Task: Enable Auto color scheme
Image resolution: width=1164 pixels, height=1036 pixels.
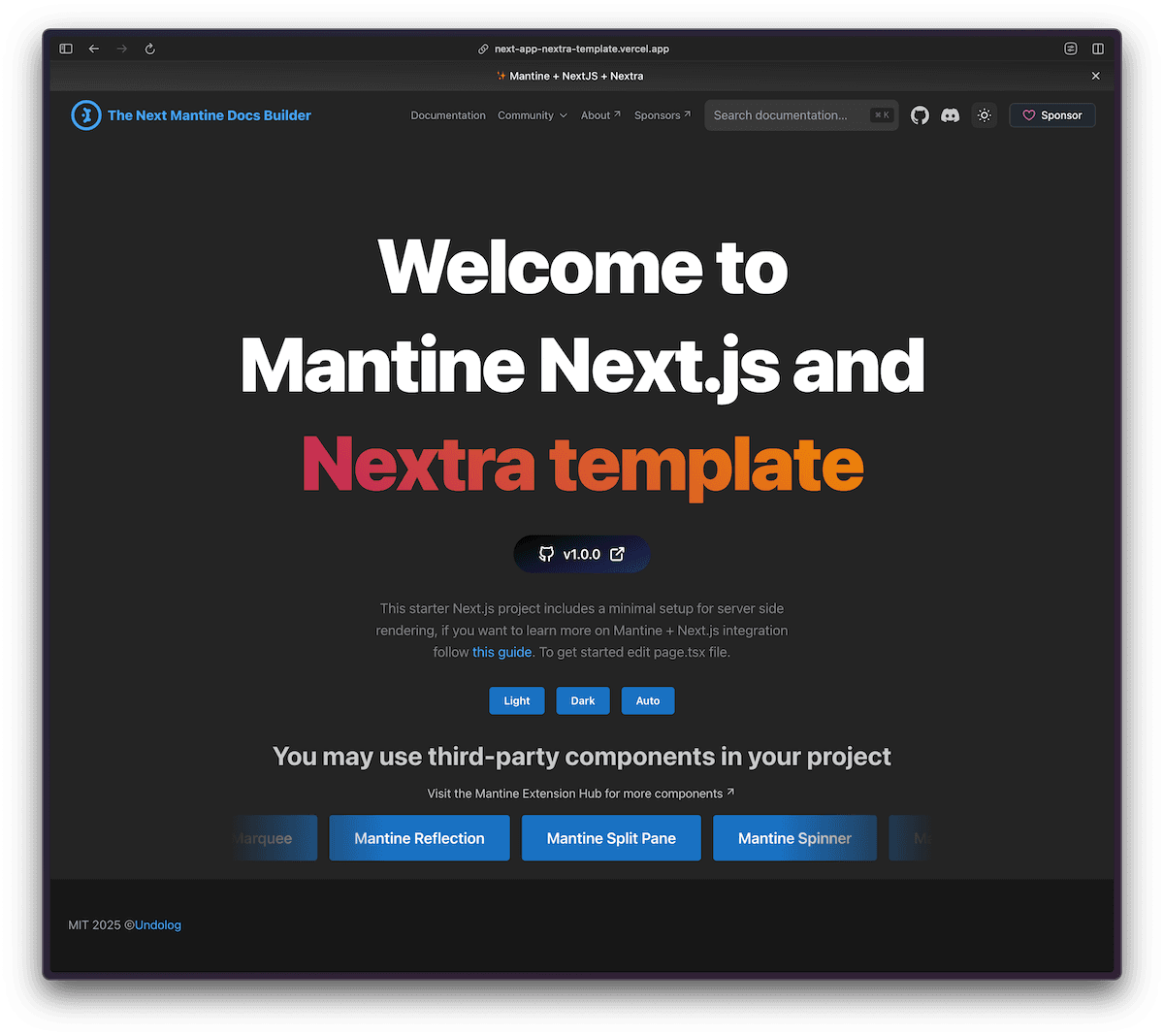Action: (647, 700)
